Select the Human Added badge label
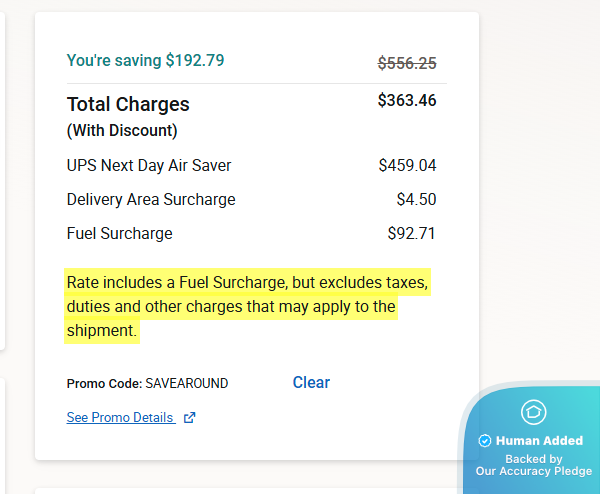 [x=539, y=441]
